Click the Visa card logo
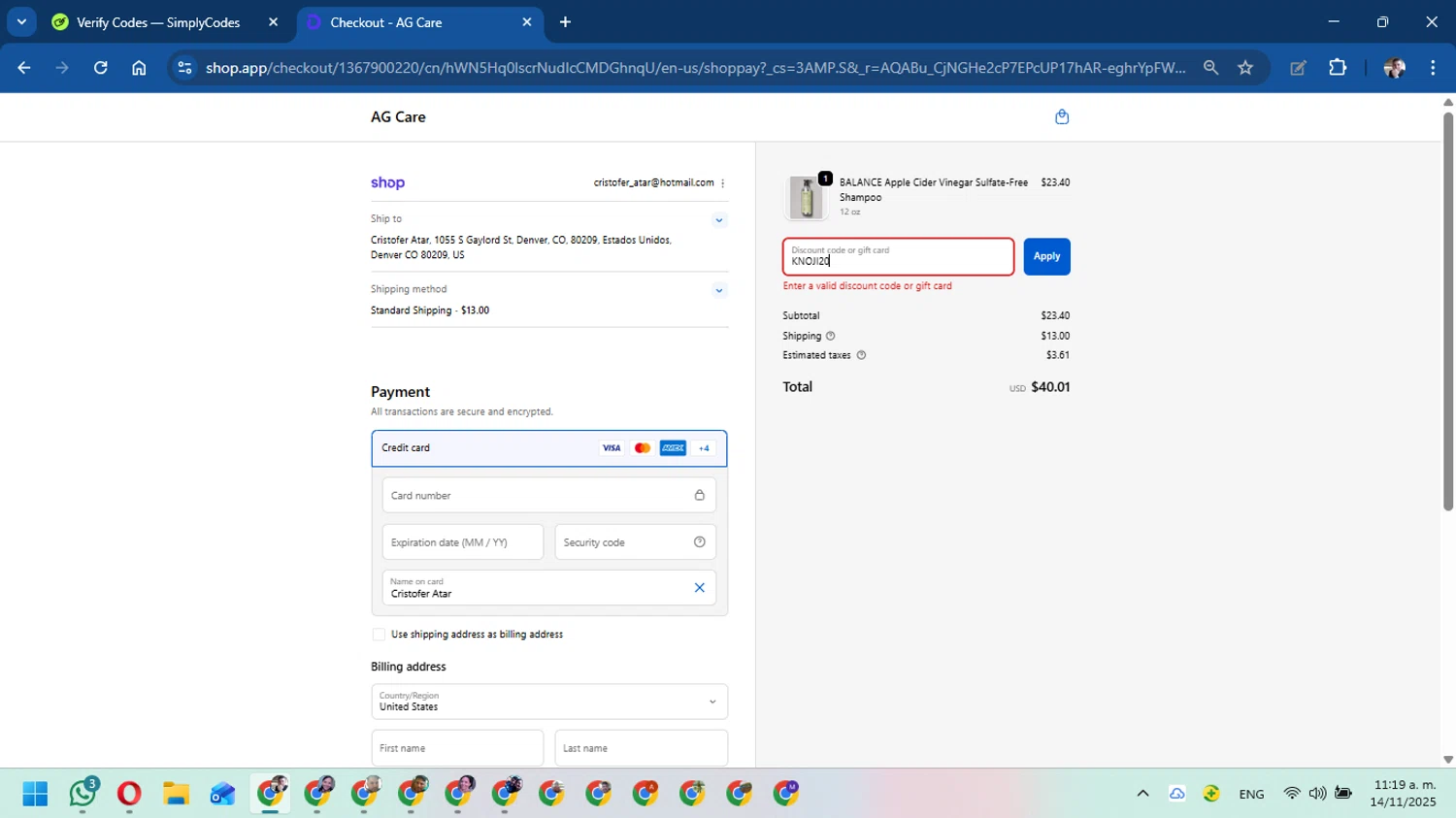The image size is (1456, 818). click(612, 448)
